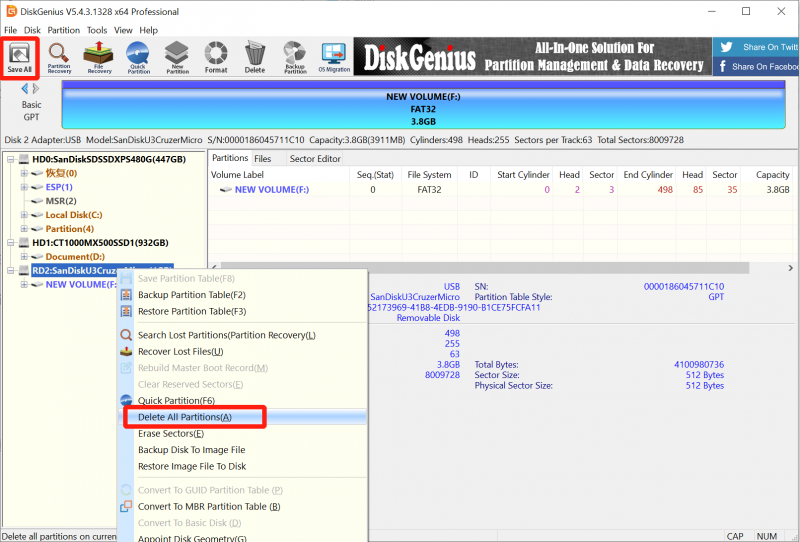Image resolution: width=800 pixels, height=542 pixels.
Task: Open the Partition menu
Action: click(64, 30)
